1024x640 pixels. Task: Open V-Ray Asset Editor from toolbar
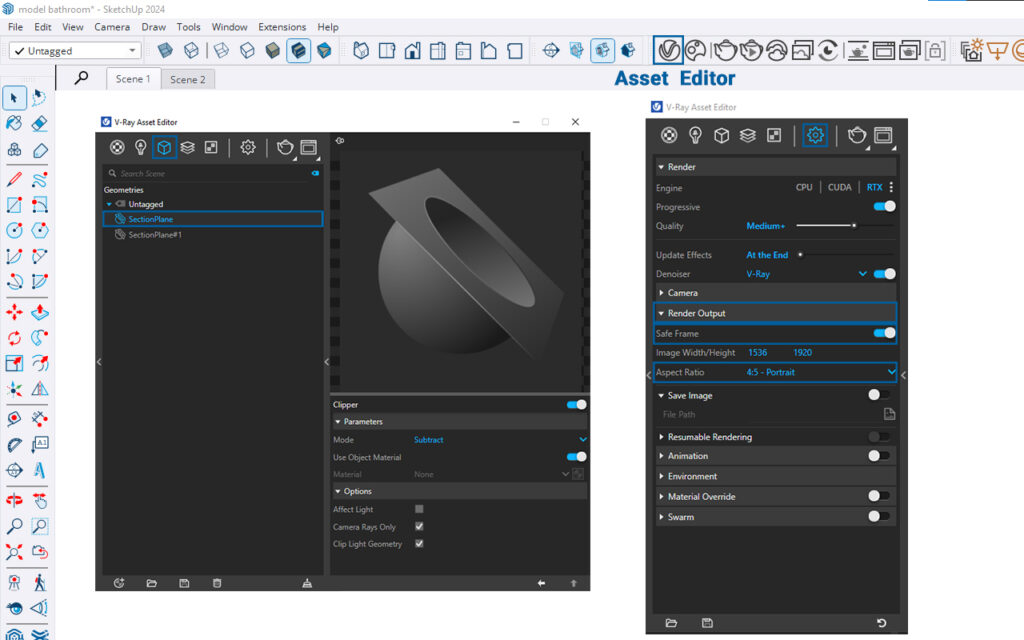[x=668, y=49]
